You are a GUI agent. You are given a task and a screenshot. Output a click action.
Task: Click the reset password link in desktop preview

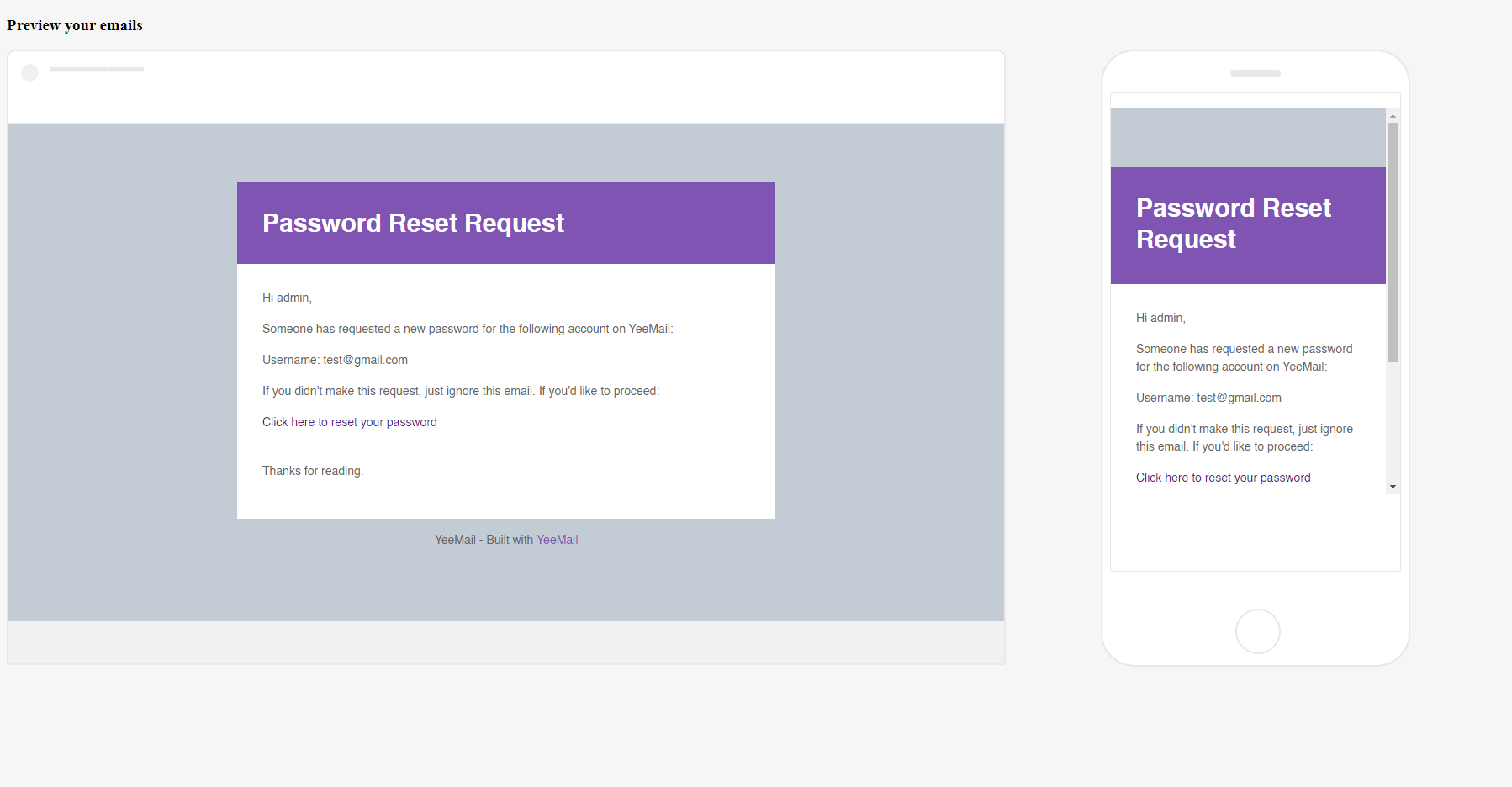(350, 422)
